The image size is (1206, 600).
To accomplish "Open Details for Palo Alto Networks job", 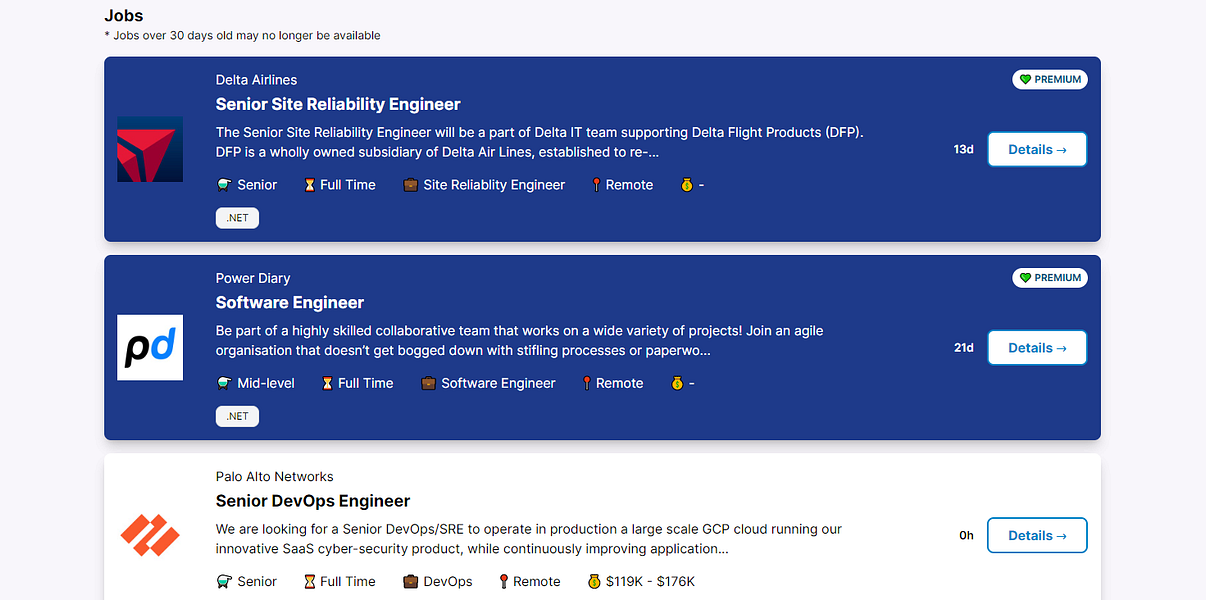I will coord(1037,535).
